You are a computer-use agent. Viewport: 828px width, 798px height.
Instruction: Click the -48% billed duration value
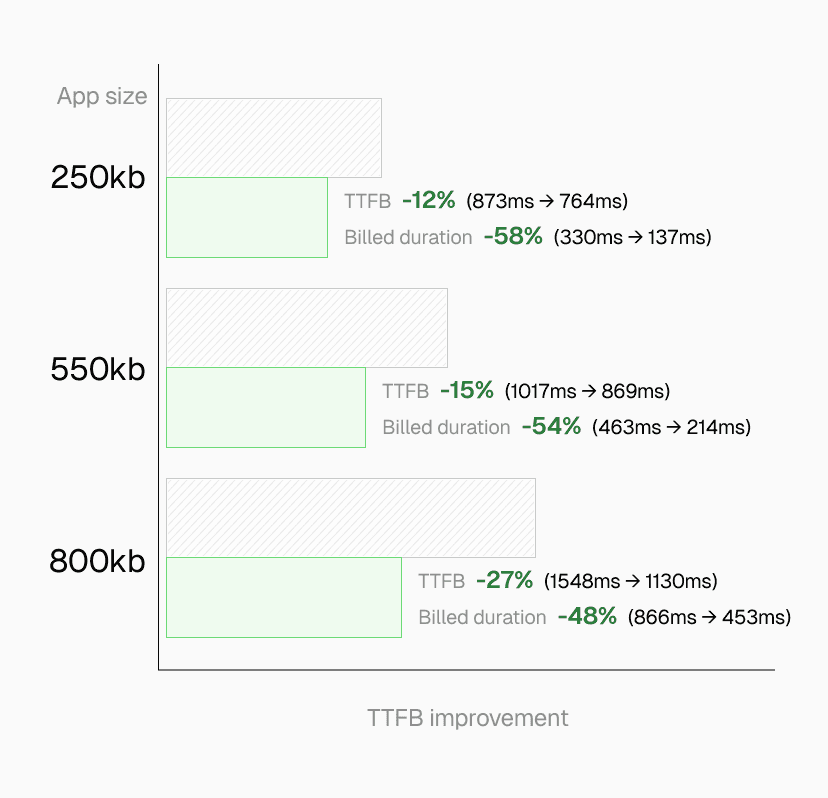click(587, 617)
